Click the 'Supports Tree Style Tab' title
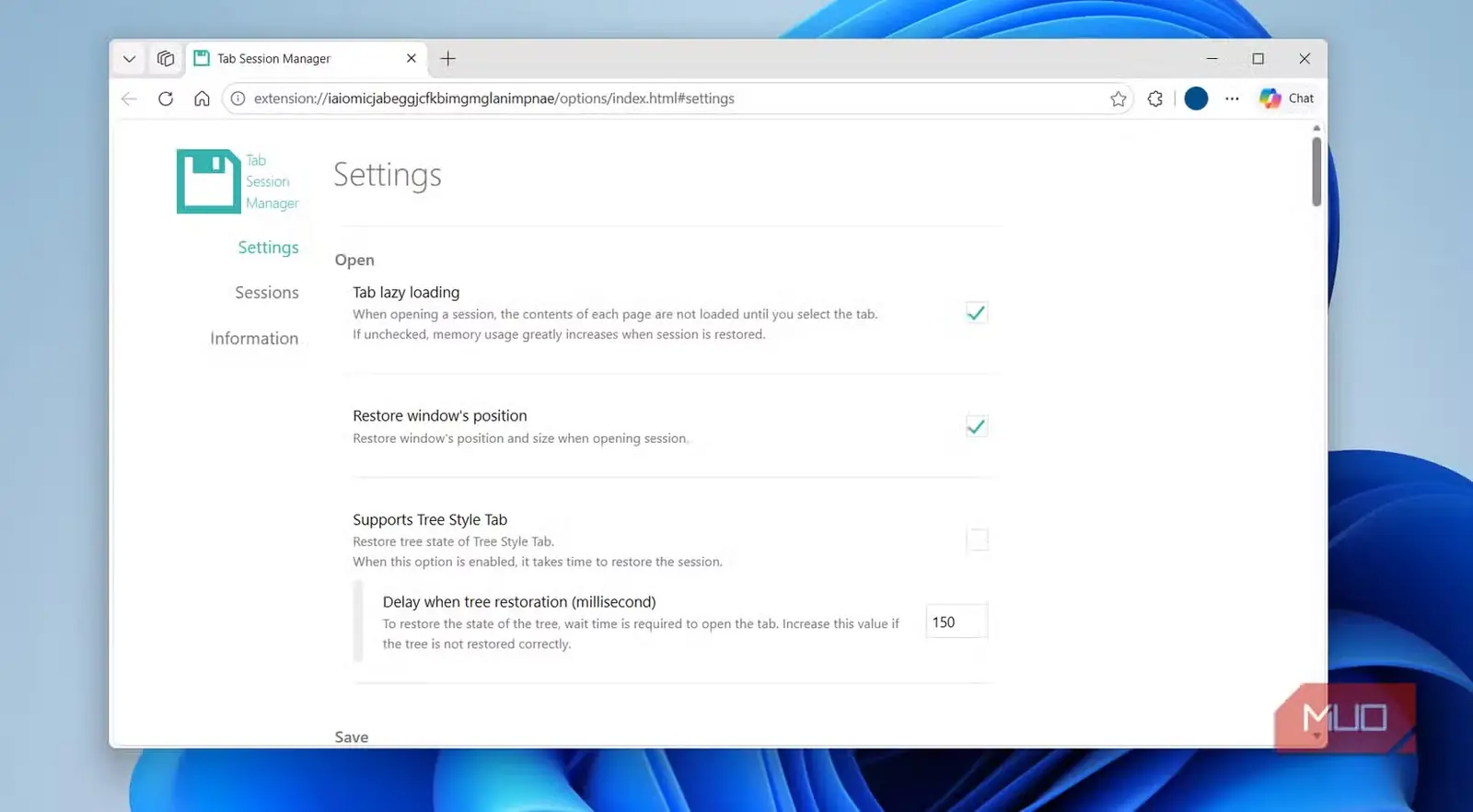1473x812 pixels. click(430, 520)
